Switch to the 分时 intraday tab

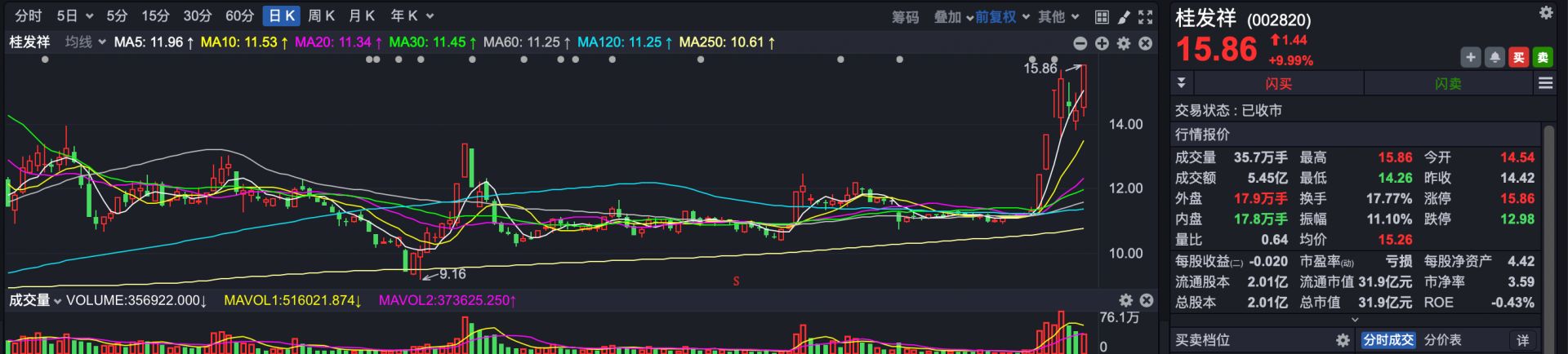[29, 15]
